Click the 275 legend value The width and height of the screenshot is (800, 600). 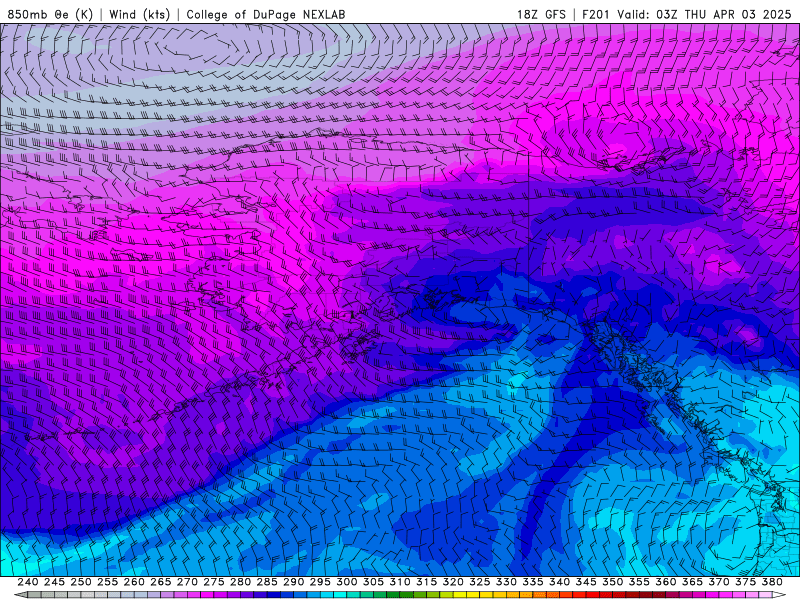point(214,582)
